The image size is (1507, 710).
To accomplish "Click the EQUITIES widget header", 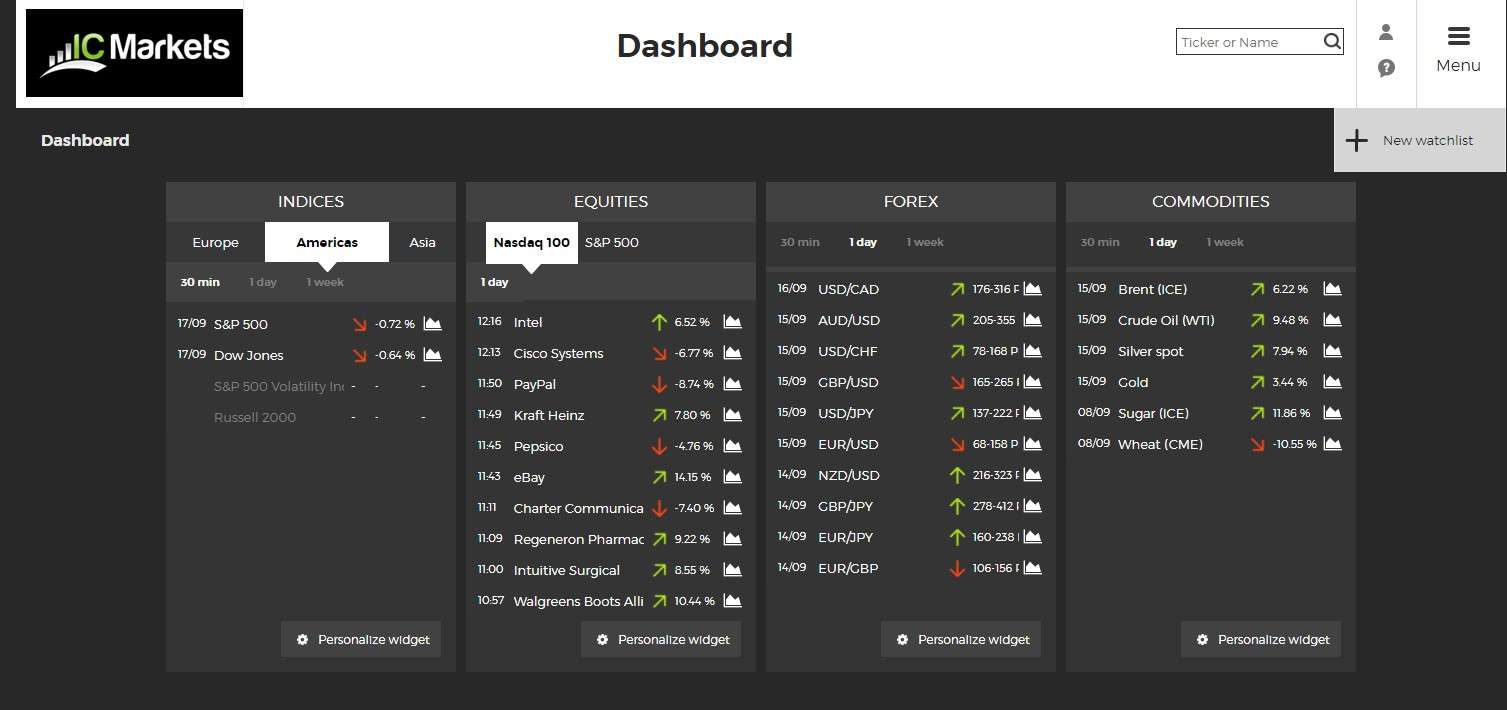I will (x=611, y=201).
